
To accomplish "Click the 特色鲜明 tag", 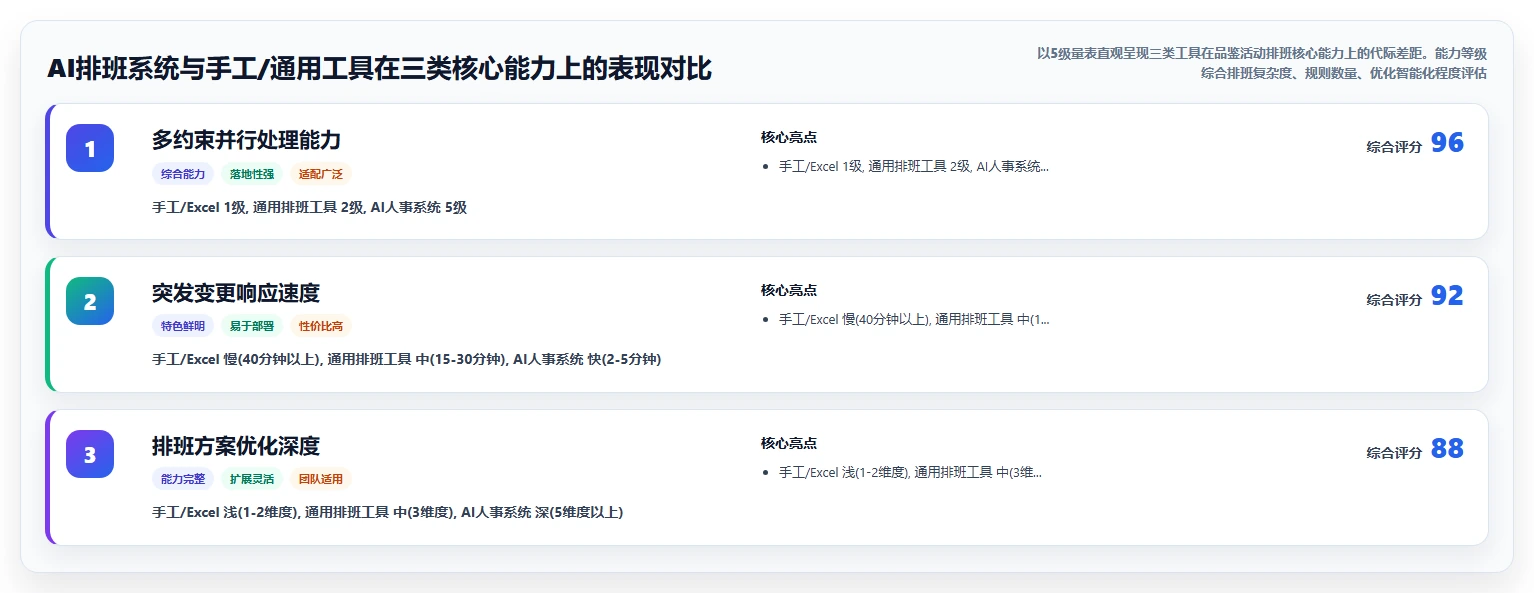I will point(183,326).
